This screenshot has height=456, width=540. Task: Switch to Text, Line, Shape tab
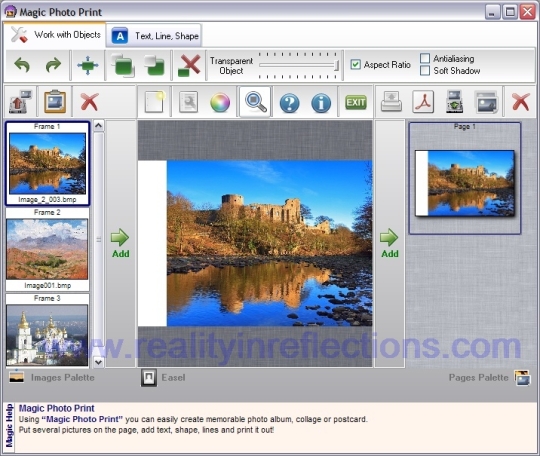click(x=154, y=36)
